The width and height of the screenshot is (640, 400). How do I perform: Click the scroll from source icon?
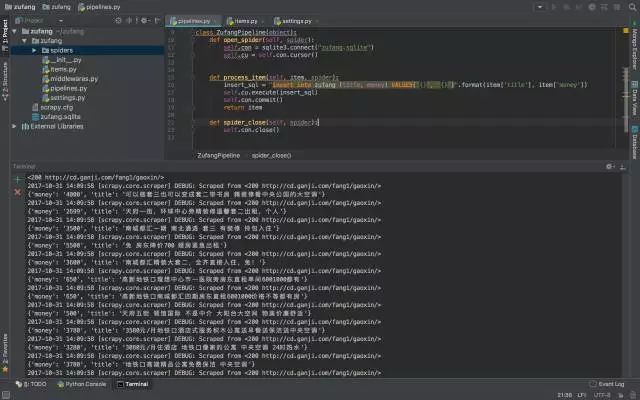118,20
